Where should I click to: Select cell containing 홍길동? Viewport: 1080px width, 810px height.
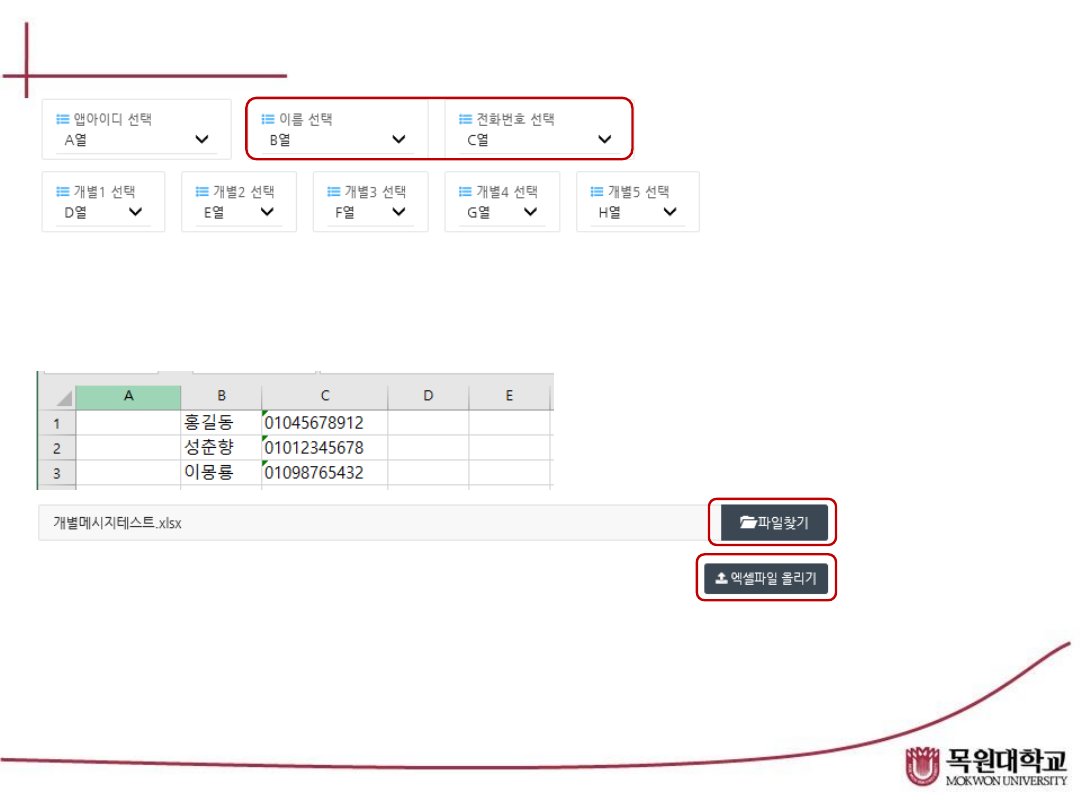(220, 423)
